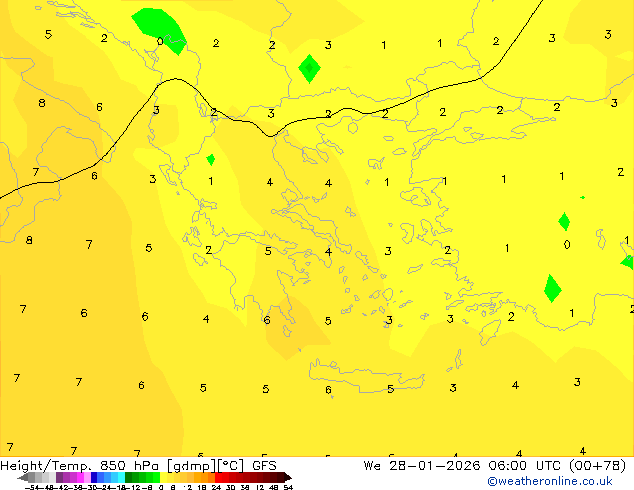
Task: Click the '[gdmp]' unit label
Action: coord(191,466)
